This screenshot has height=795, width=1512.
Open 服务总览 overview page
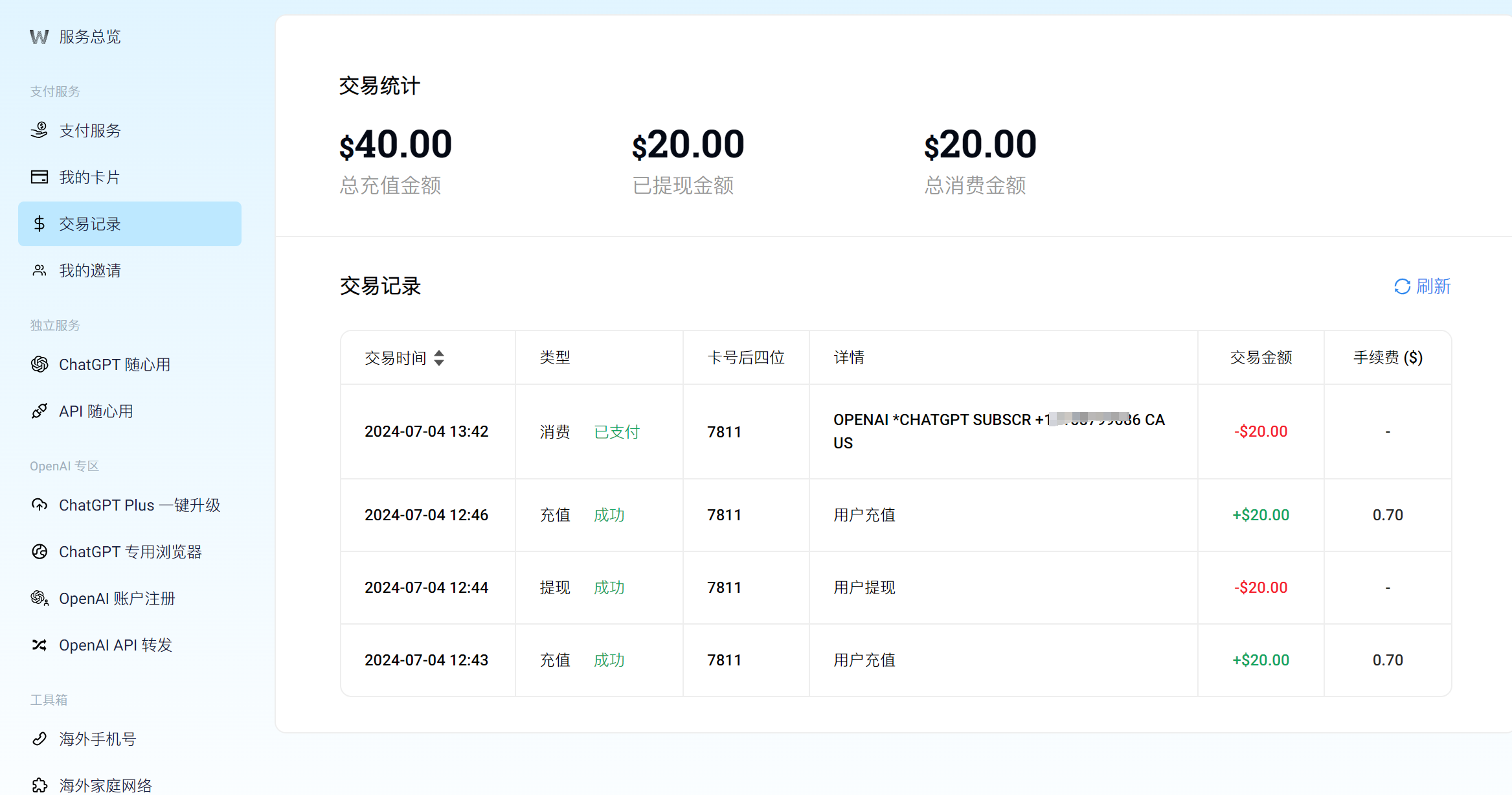pyautogui.click(x=90, y=37)
